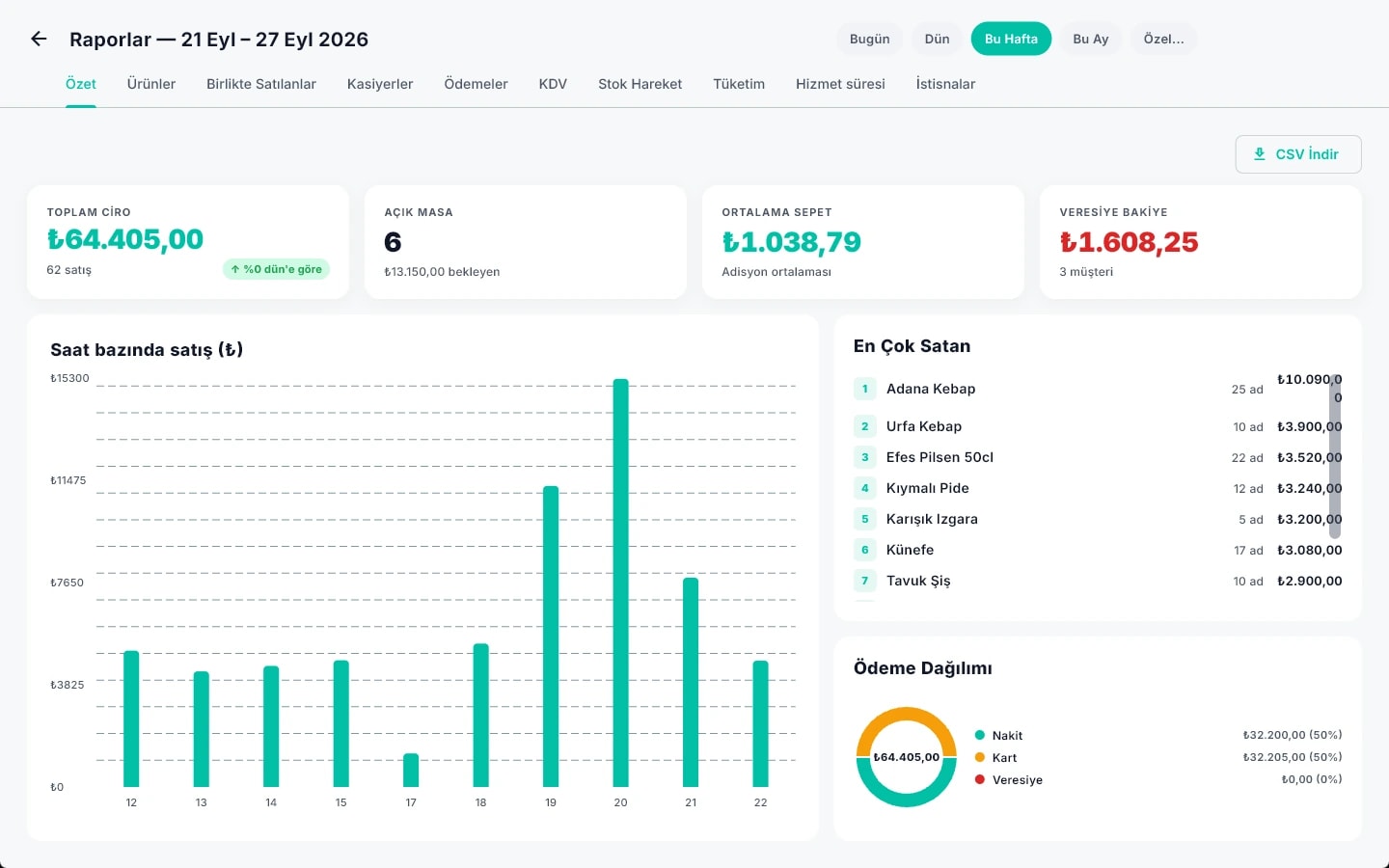The width and height of the screenshot is (1389, 868).
Task: Select the Adana Kebap row
Action: 1098,389
